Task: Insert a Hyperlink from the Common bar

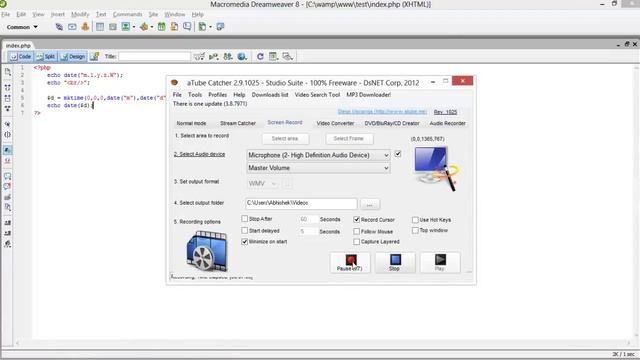Action: coord(59,27)
